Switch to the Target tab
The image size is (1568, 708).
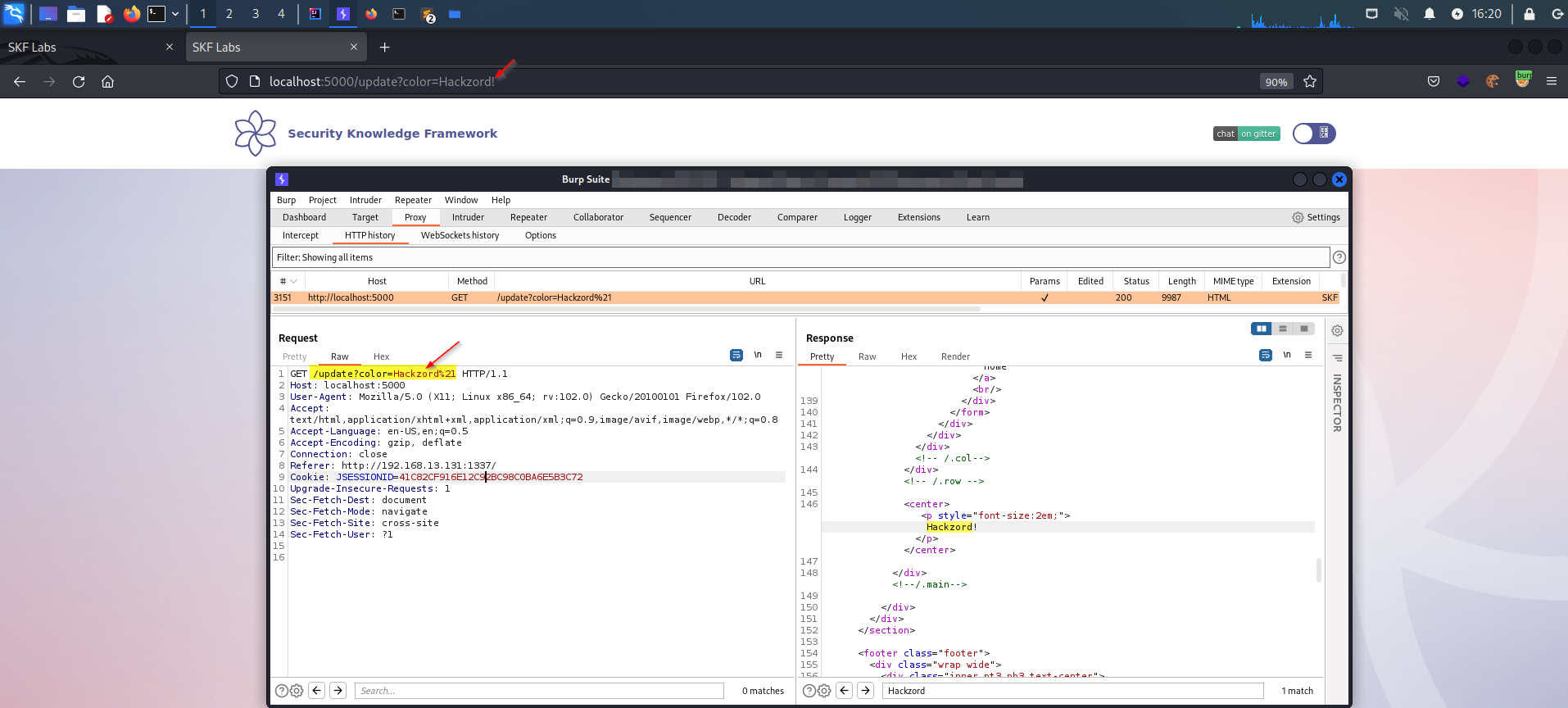(365, 217)
